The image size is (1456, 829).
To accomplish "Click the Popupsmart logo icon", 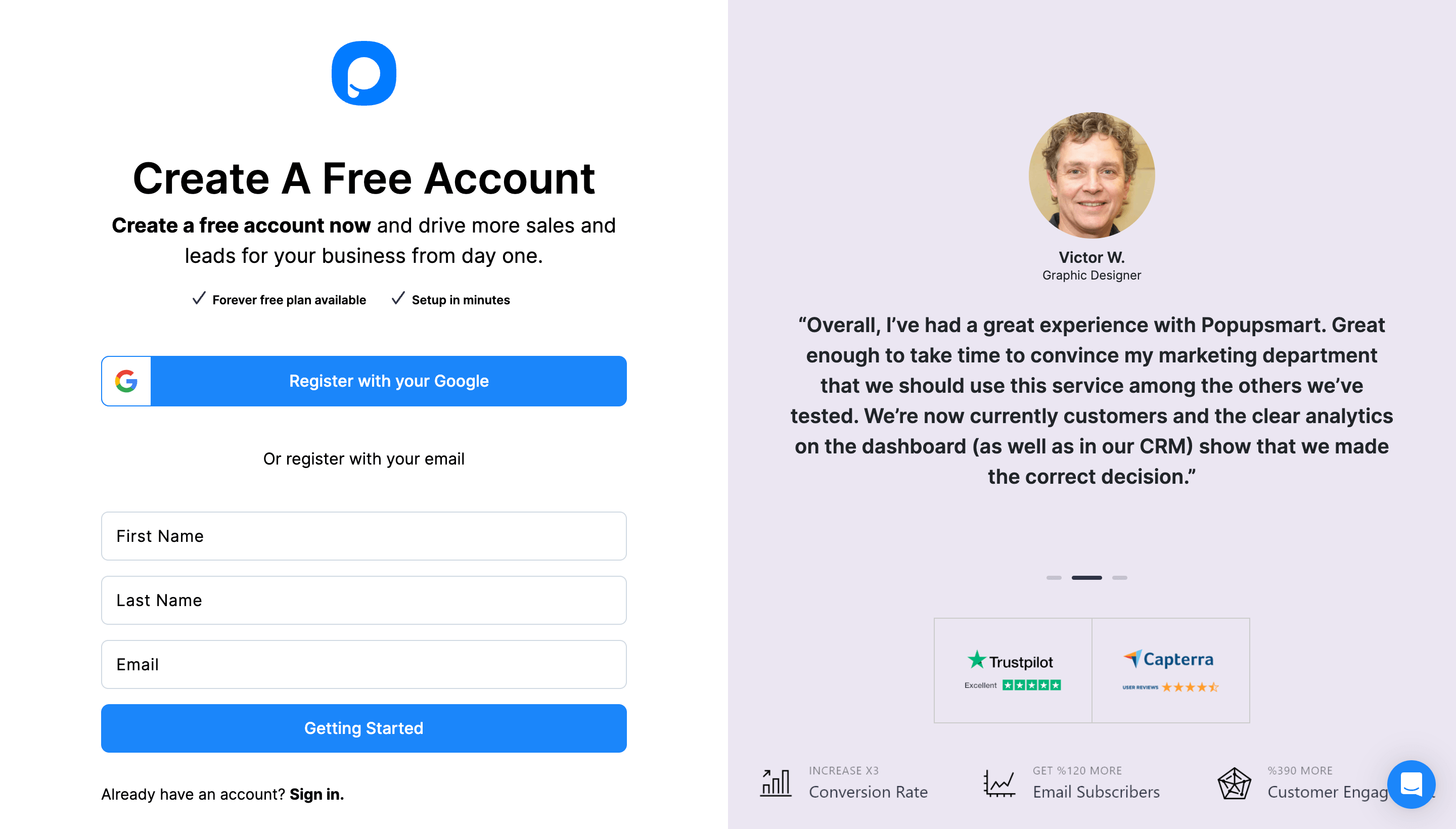I will (x=364, y=74).
